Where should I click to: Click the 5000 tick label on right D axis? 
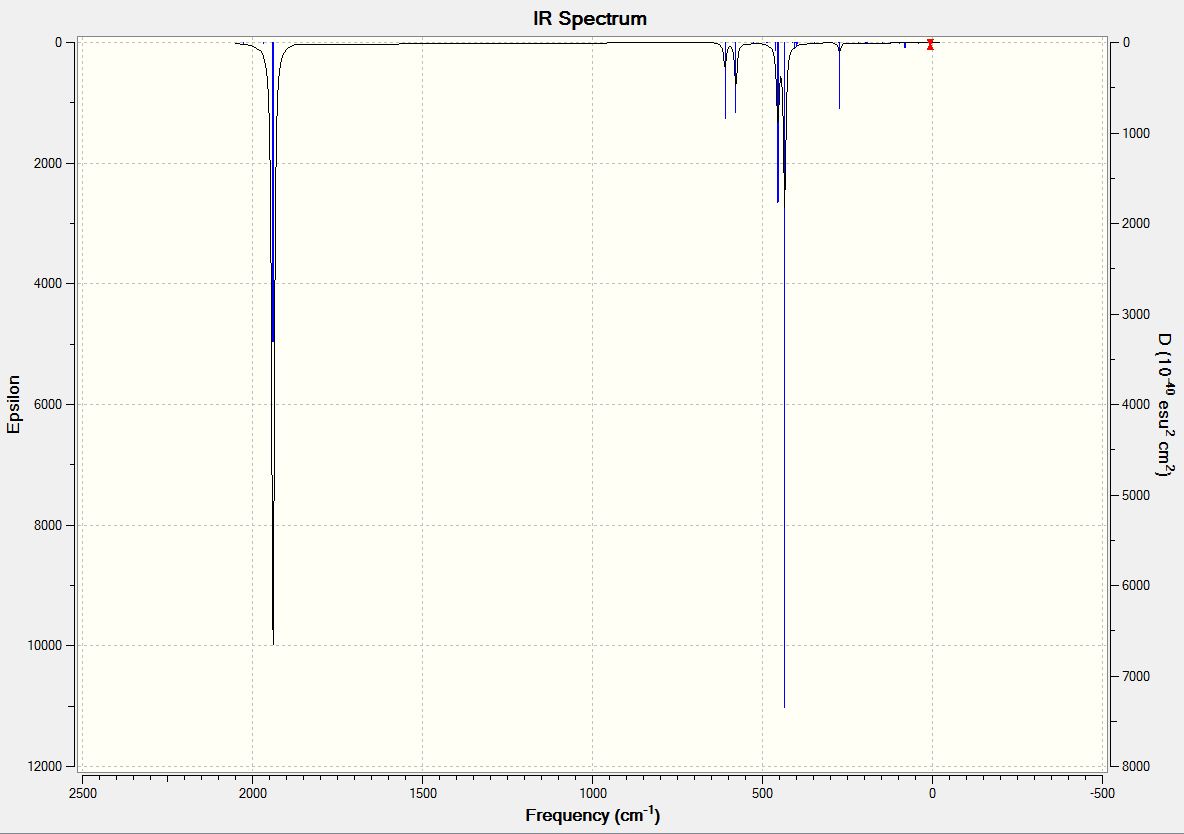point(1136,495)
